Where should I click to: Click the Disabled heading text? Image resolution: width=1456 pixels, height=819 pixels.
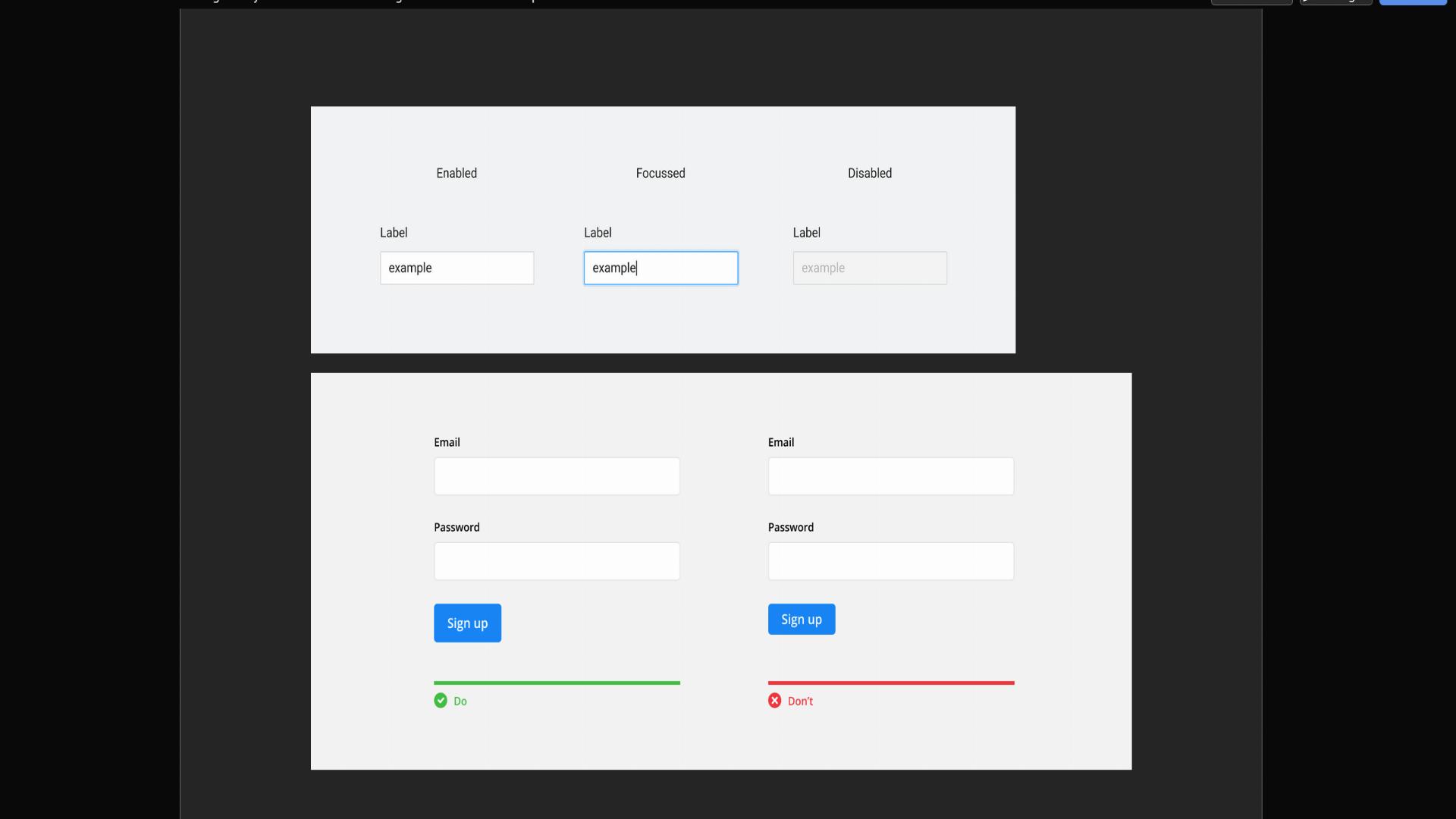pyautogui.click(x=870, y=173)
